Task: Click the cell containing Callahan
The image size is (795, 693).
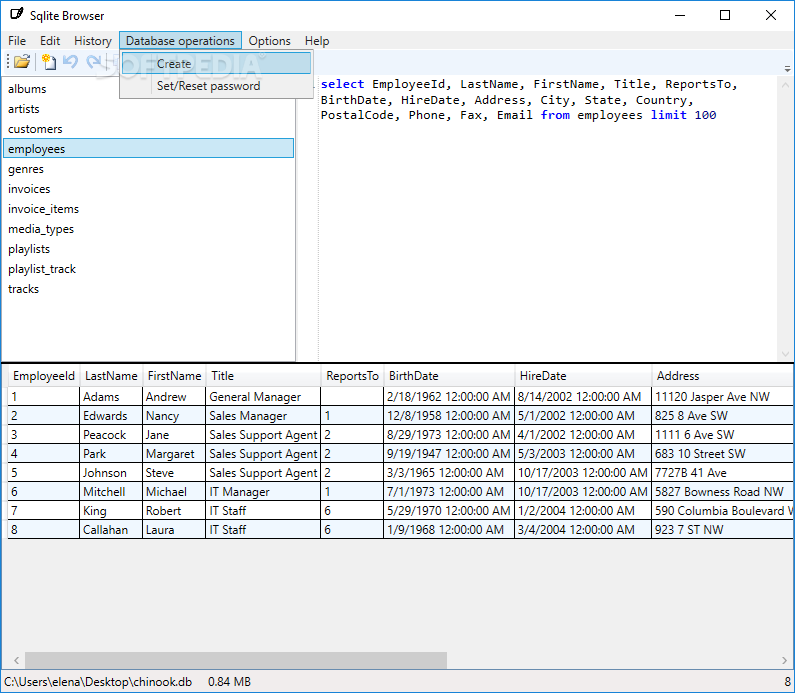Action: point(111,530)
